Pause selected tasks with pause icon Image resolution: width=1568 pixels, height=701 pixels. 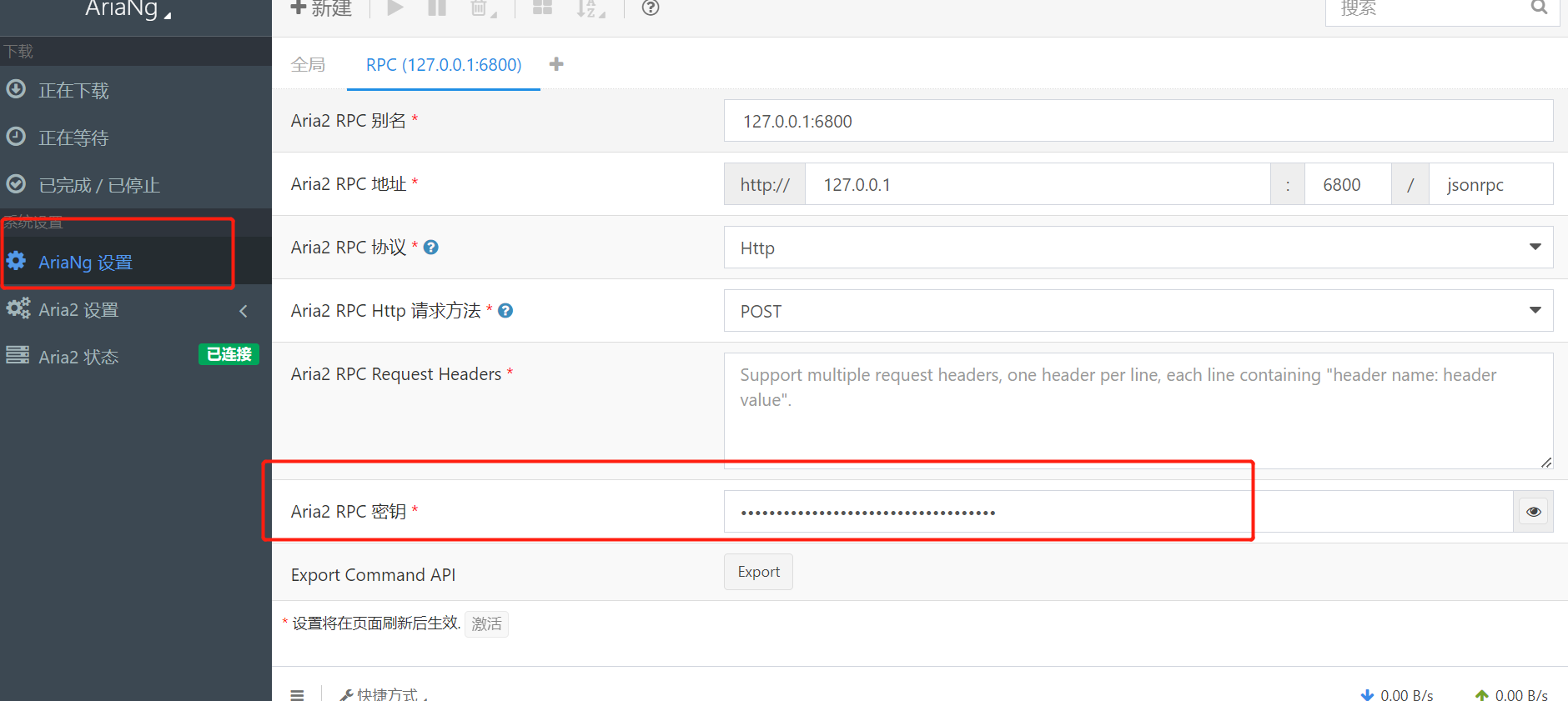point(437,8)
